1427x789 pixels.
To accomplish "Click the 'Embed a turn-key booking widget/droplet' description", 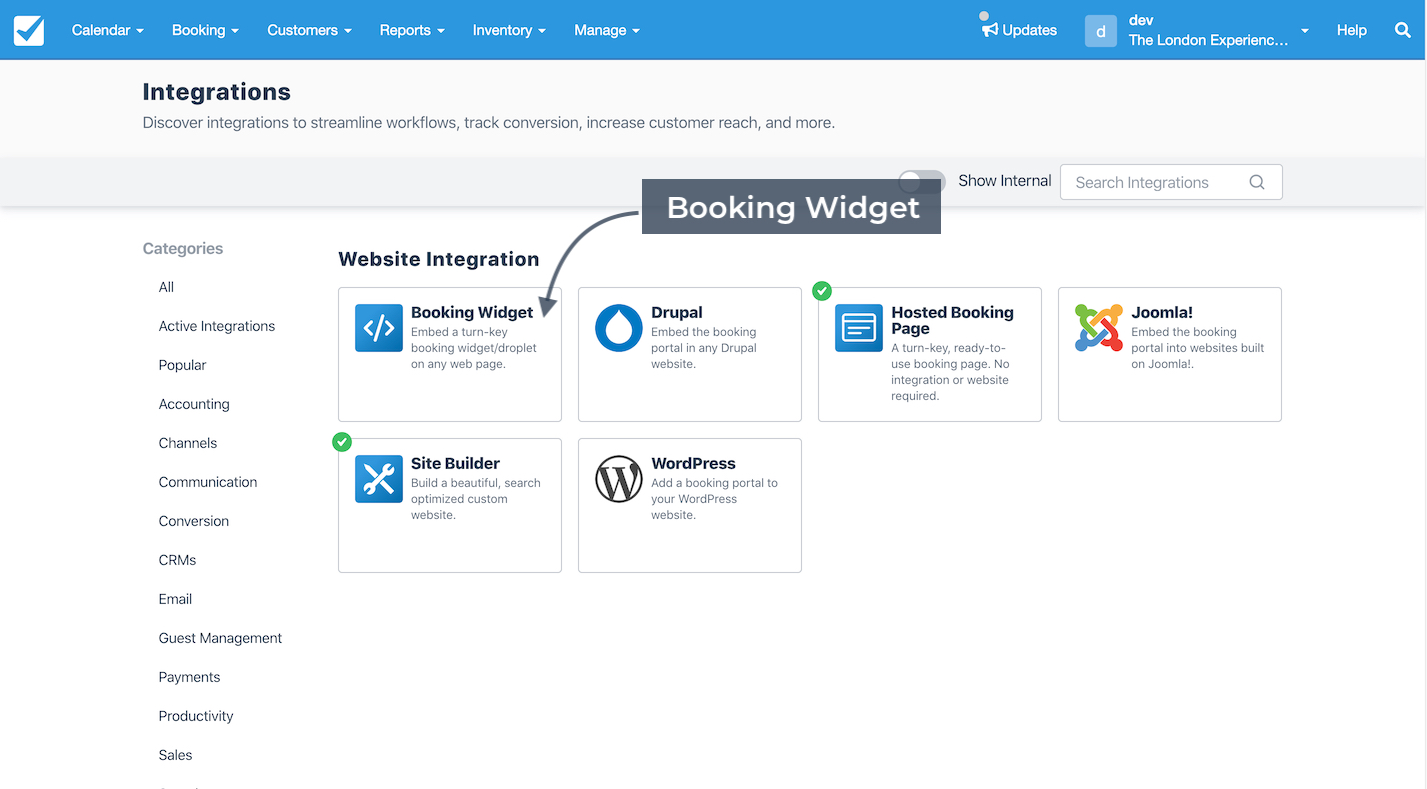I will click(x=474, y=348).
